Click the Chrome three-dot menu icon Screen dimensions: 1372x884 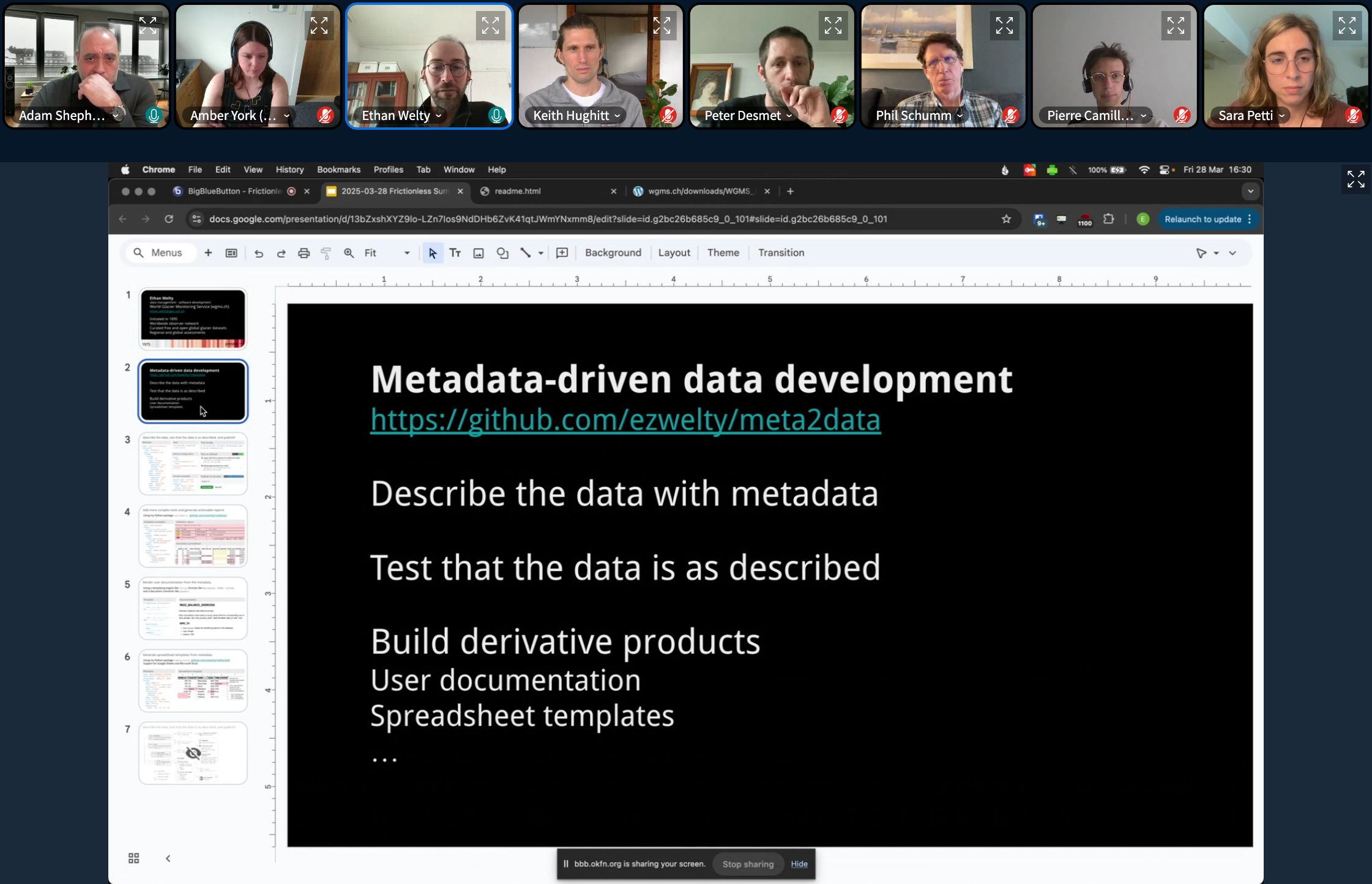[1250, 219]
